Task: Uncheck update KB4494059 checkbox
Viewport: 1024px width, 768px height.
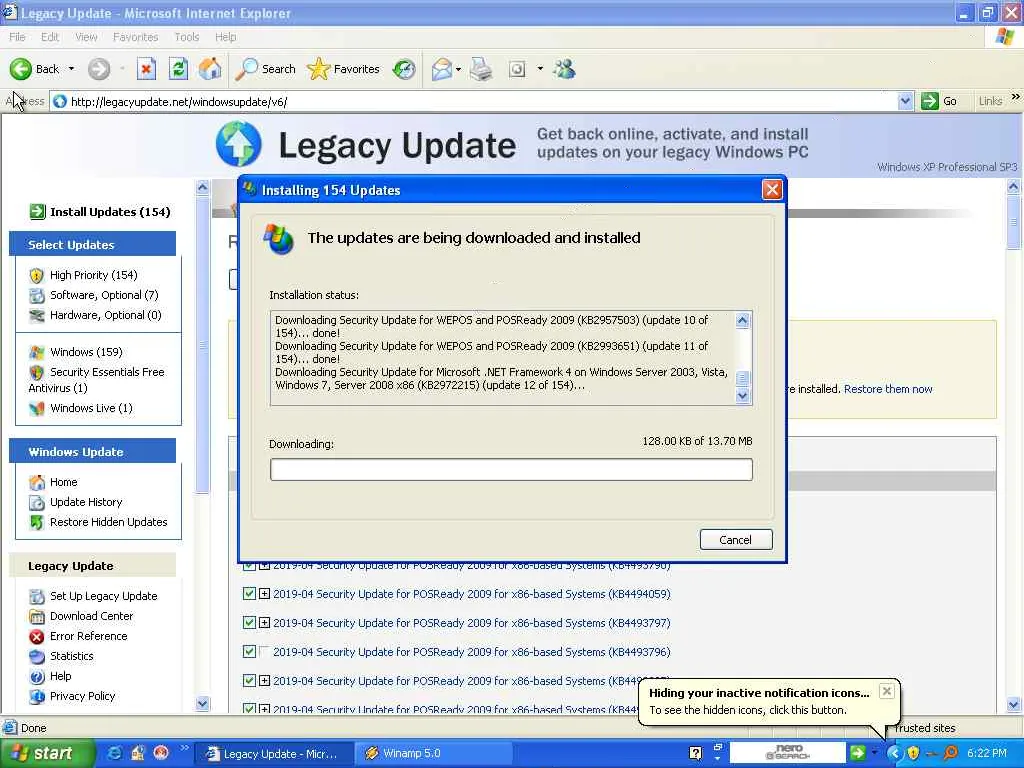Action: (249, 594)
